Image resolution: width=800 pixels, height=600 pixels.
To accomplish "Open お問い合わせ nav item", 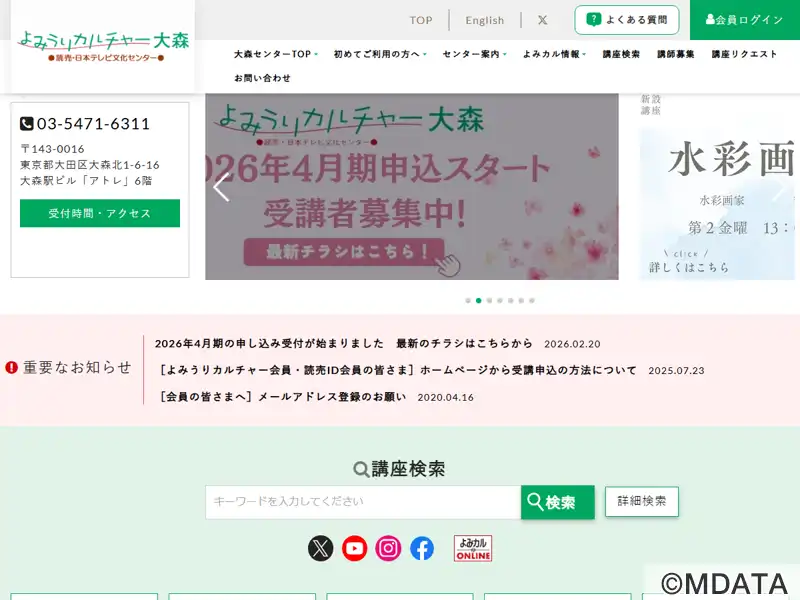I will click(262, 78).
